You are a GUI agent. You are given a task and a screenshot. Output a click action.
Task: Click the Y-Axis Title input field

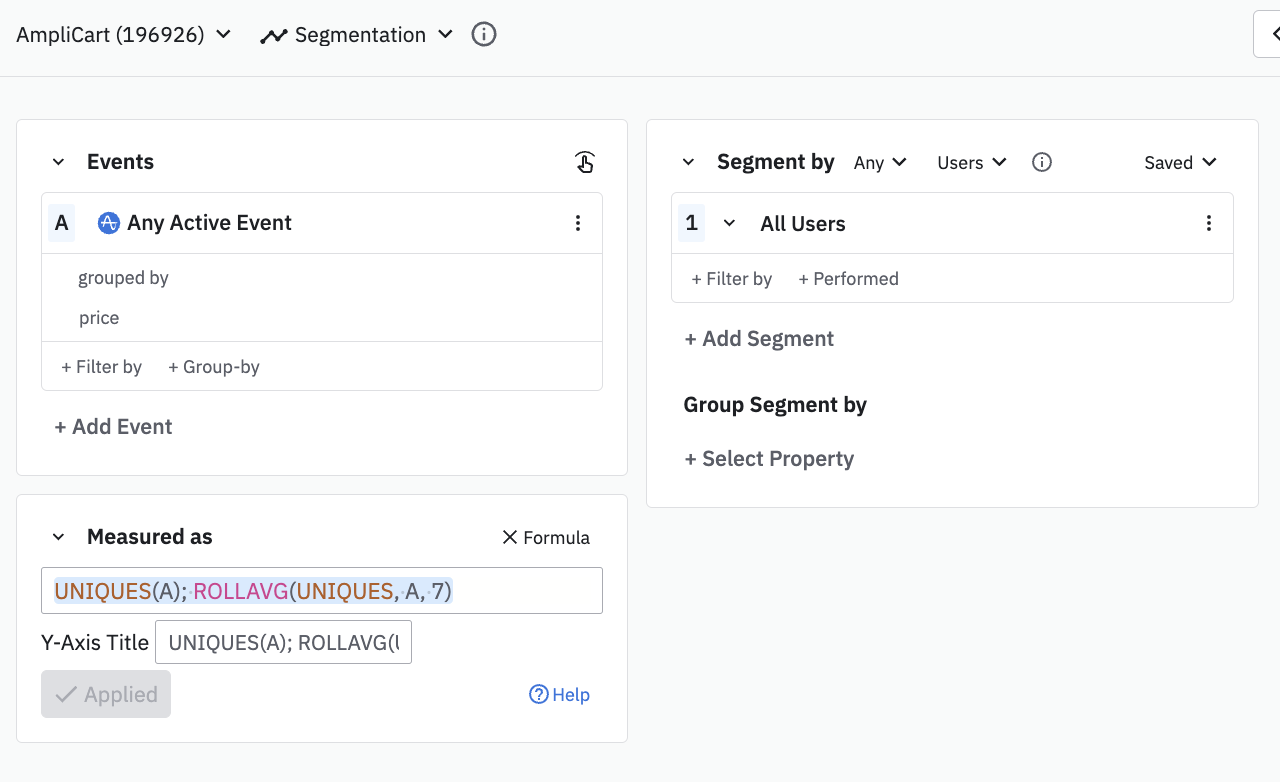coord(283,643)
